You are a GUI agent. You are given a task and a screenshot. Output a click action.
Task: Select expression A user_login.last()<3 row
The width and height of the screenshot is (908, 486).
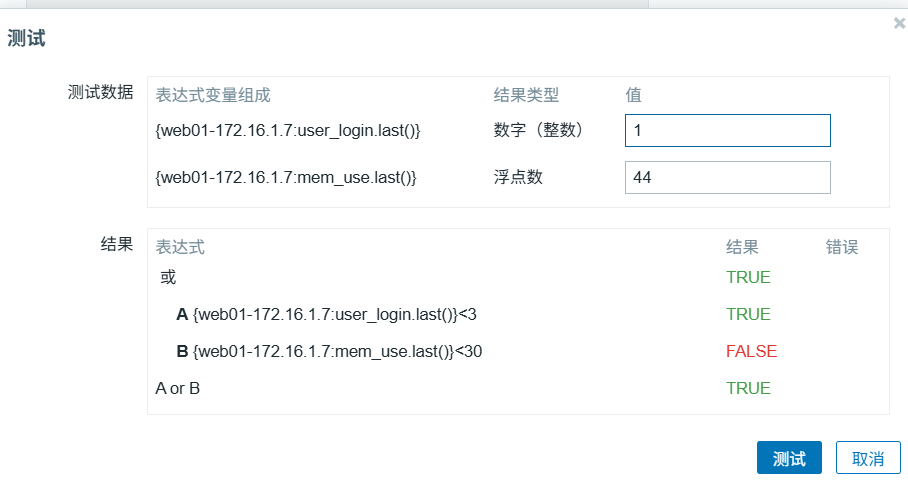[326, 315]
